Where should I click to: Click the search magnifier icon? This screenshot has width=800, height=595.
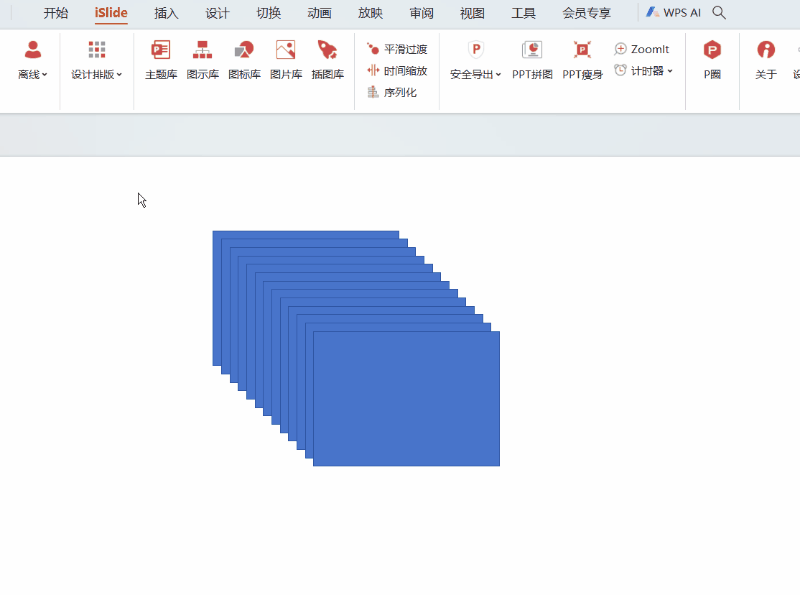tap(719, 12)
